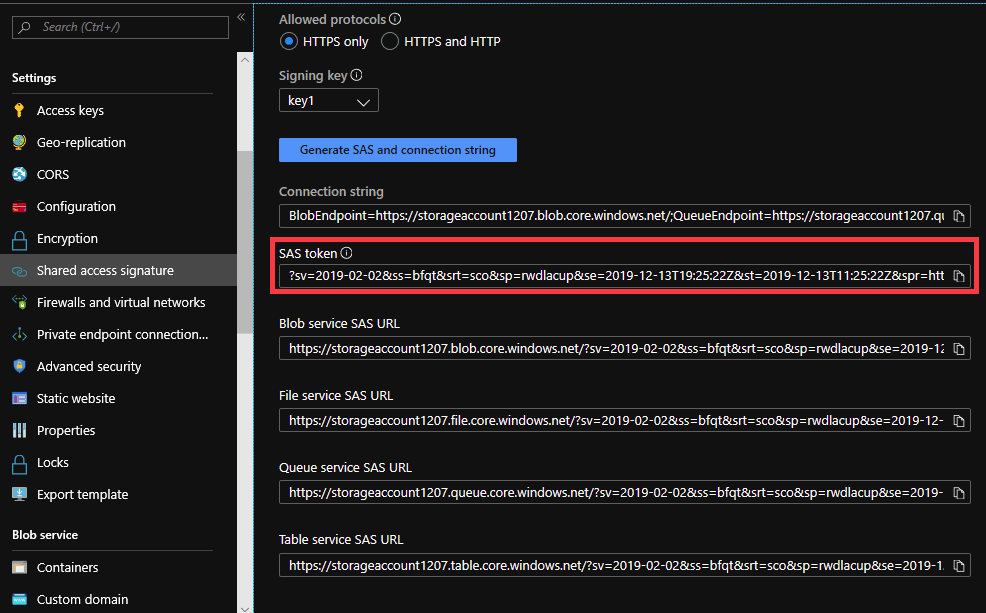Image resolution: width=986 pixels, height=613 pixels.
Task: Copy the Blob service SAS URL
Action: [958, 348]
